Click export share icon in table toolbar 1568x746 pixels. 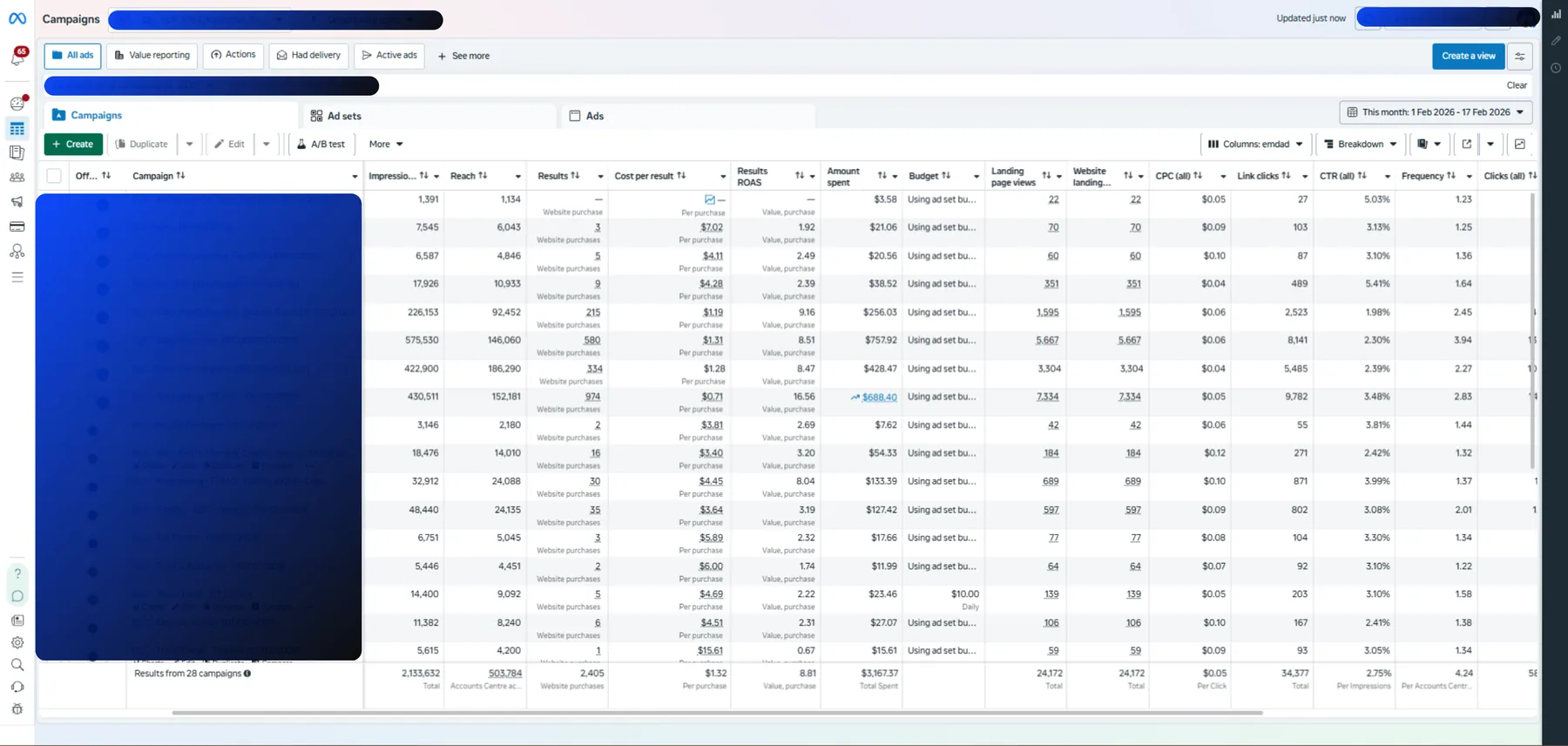coord(1467,144)
